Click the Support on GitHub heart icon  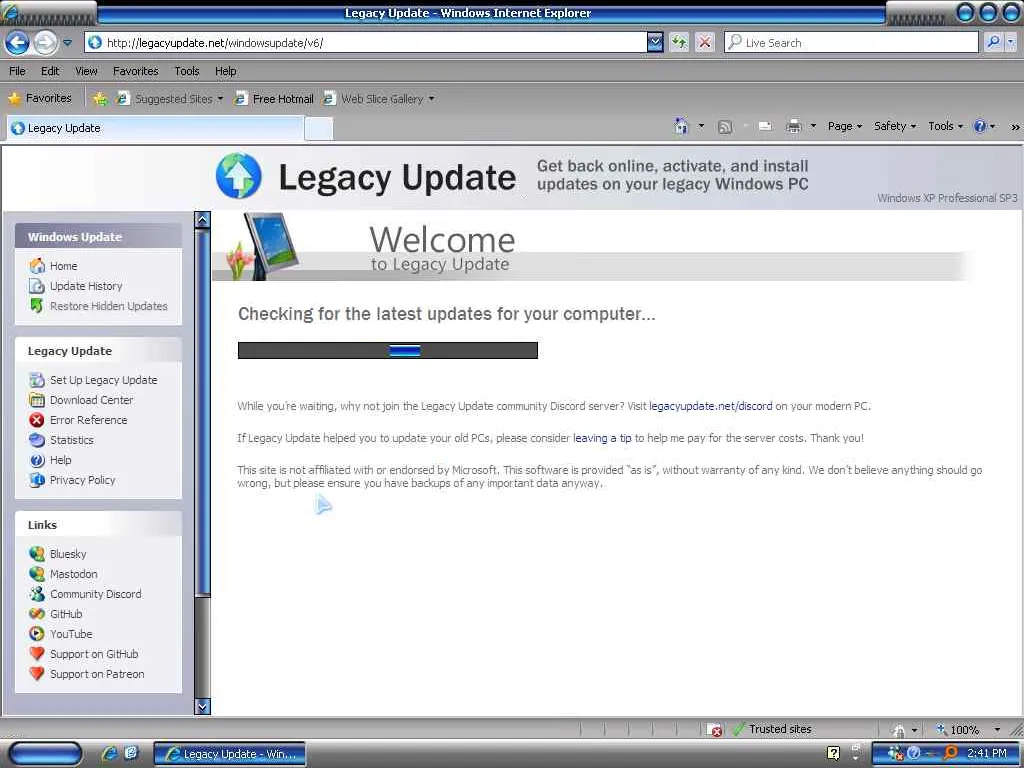(x=37, y=654)
